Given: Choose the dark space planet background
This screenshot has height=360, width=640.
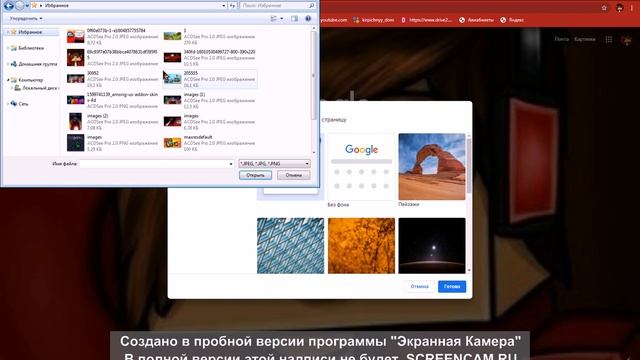Looking at the screenshot, I should (432, 245).
